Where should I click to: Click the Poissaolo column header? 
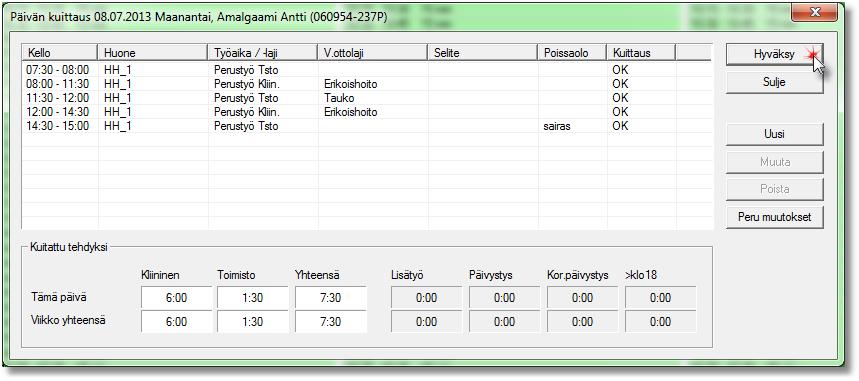coord(572,53)
